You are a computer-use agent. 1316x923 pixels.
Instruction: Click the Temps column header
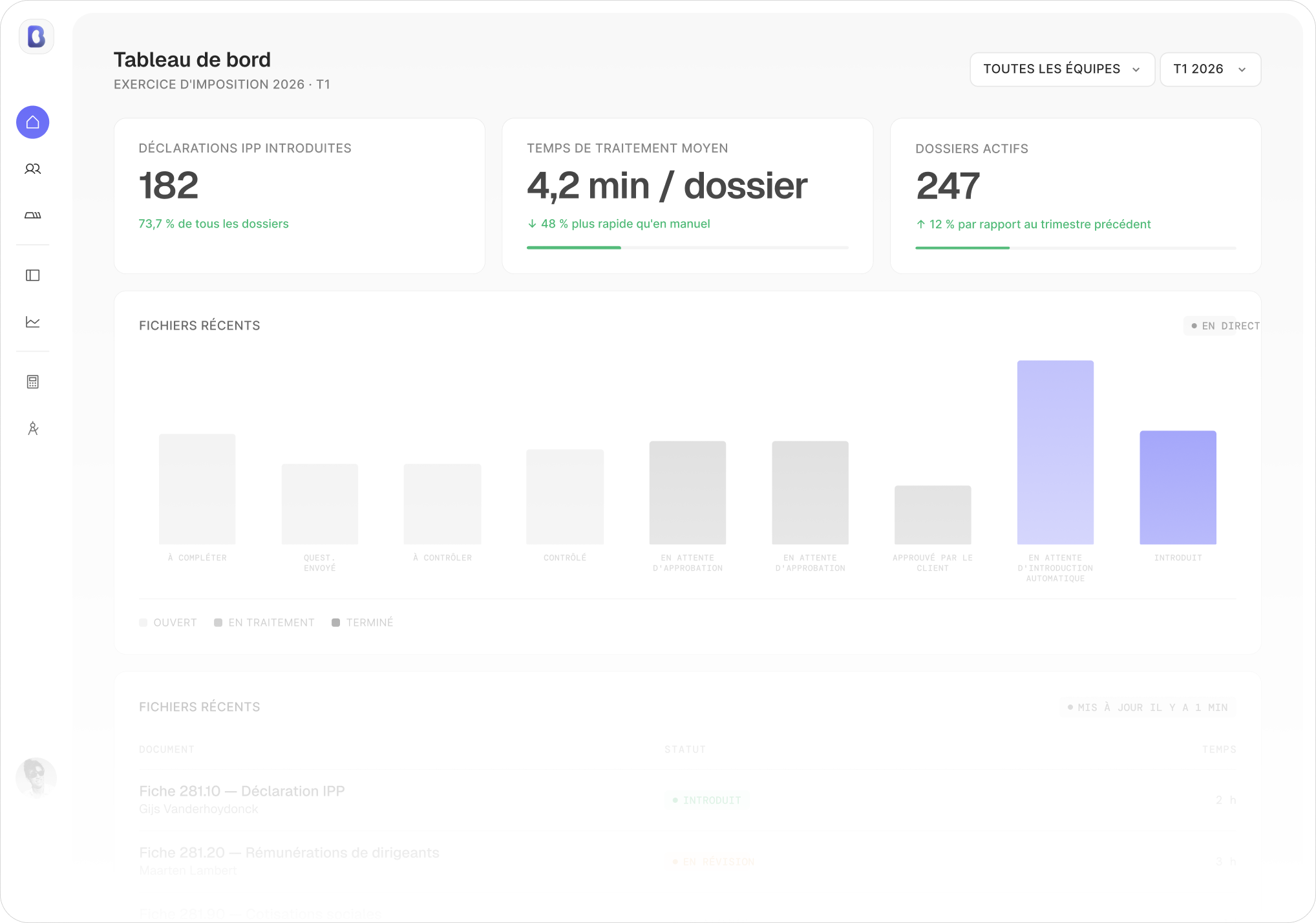point(1218,749)
